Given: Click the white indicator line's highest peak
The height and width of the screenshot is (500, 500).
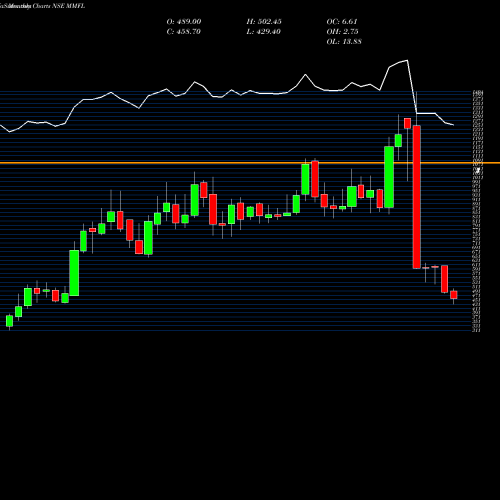Looking at the screenshot, I should click(x=407, y=60).
